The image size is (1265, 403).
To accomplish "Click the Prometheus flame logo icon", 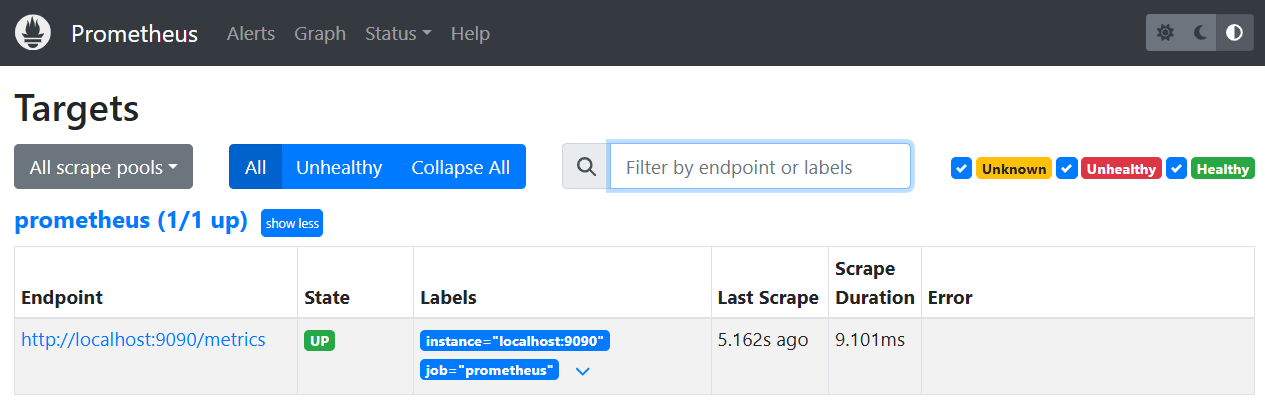I will coord(33,33).
